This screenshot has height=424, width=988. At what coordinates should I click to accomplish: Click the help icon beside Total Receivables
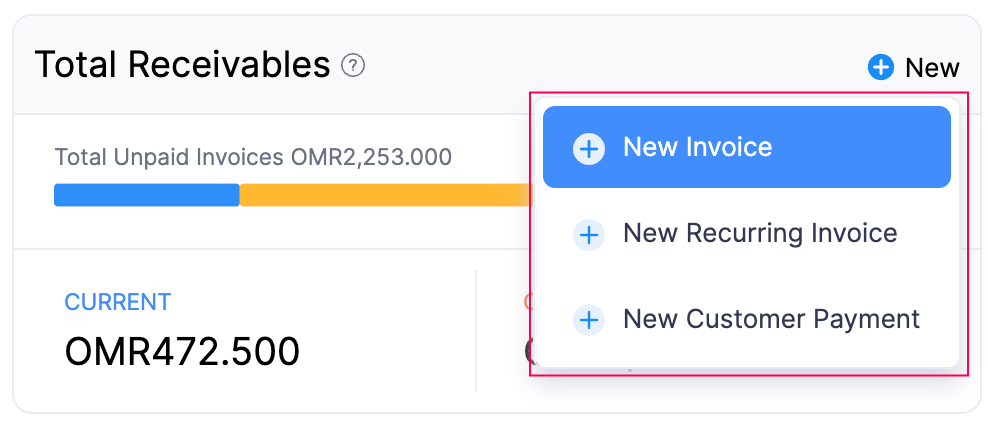(353, 66)
